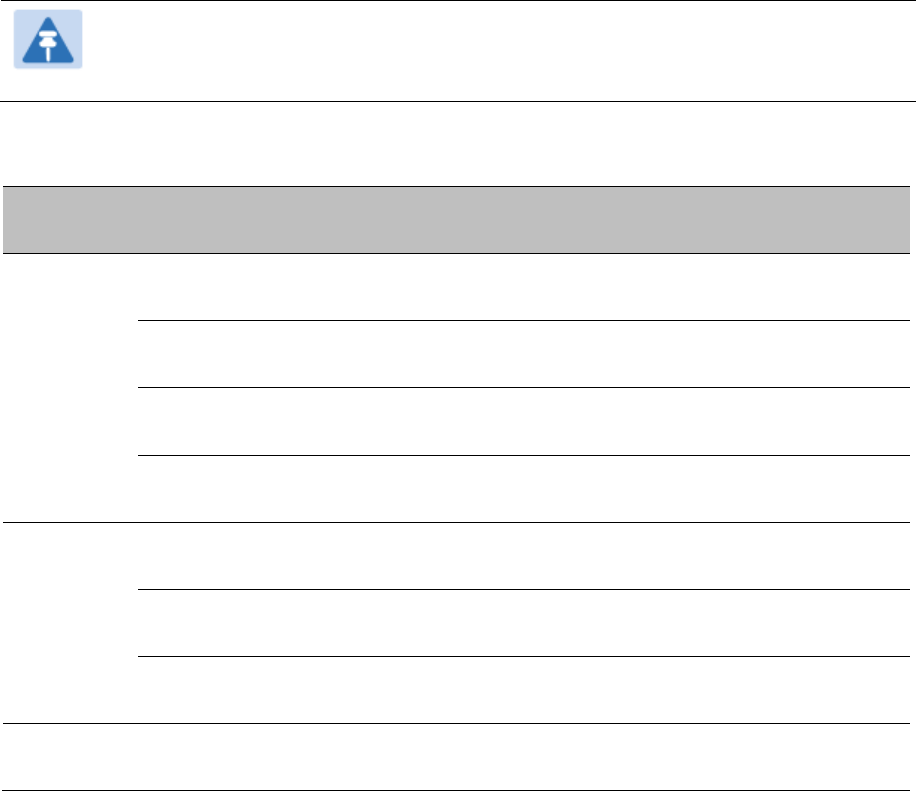Select the tall merged left cell of first group
Screen dimensions: 916x791
[x=70, y=388]
